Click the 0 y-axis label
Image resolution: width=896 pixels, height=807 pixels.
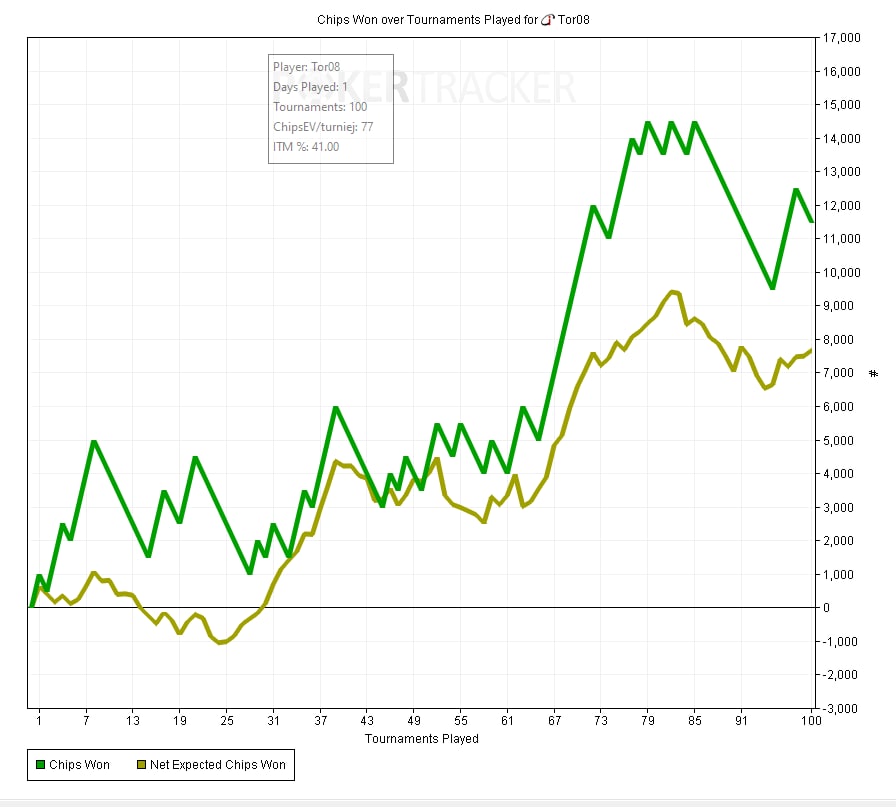(826, 608)
